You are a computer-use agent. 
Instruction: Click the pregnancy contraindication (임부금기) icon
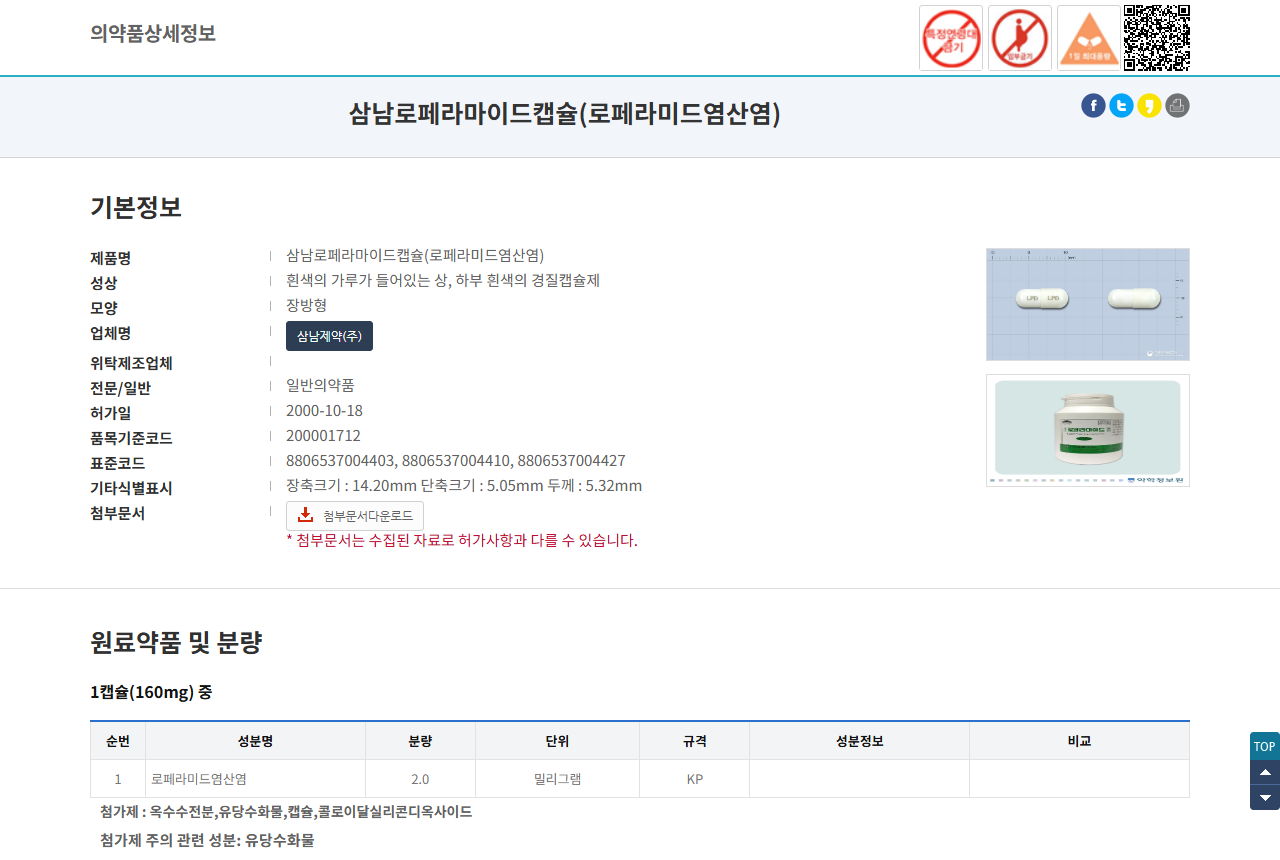point(1020,38)
